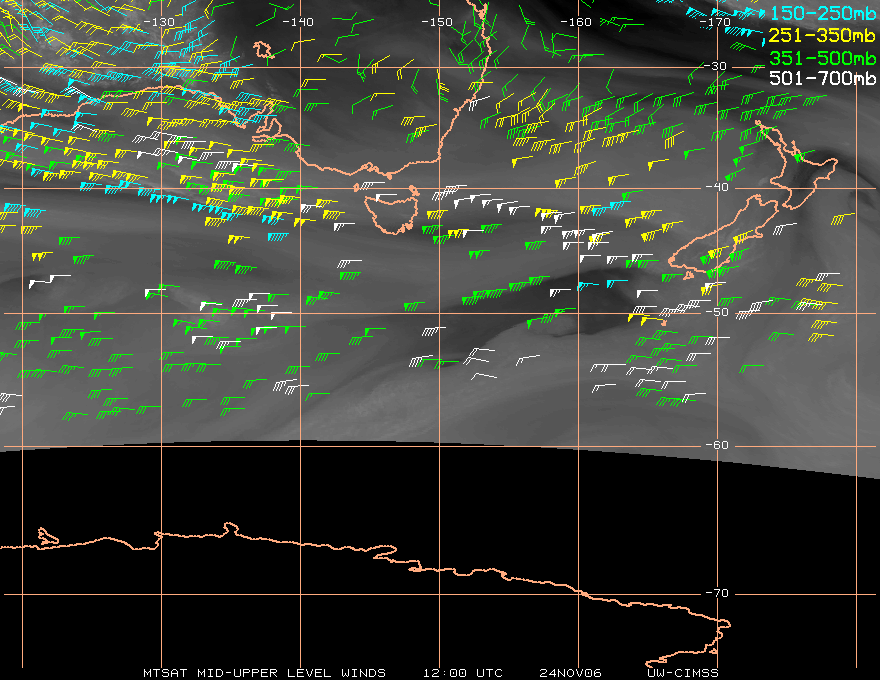This screenshot has height=680, width=880.
Task: Click the 12:00 UTC timestamp
Action: [x=462, y=672]
